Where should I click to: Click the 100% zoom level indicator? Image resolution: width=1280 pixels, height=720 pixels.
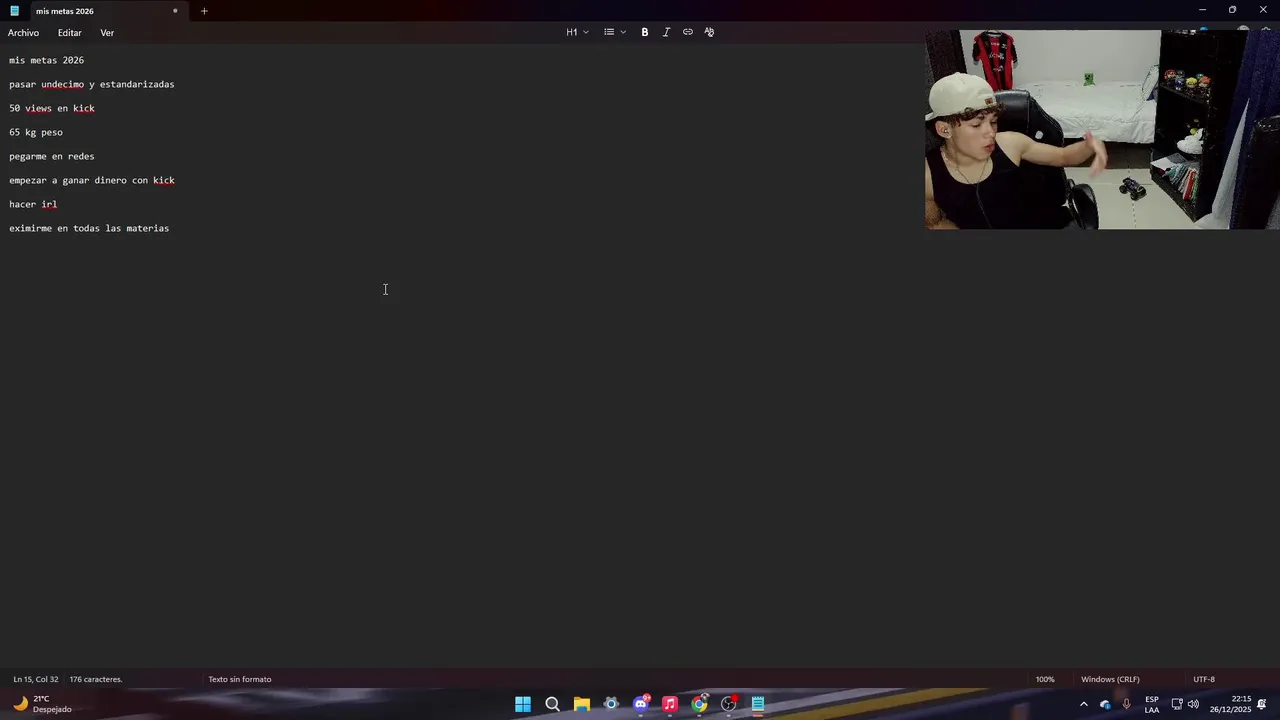pos(1045,679)
